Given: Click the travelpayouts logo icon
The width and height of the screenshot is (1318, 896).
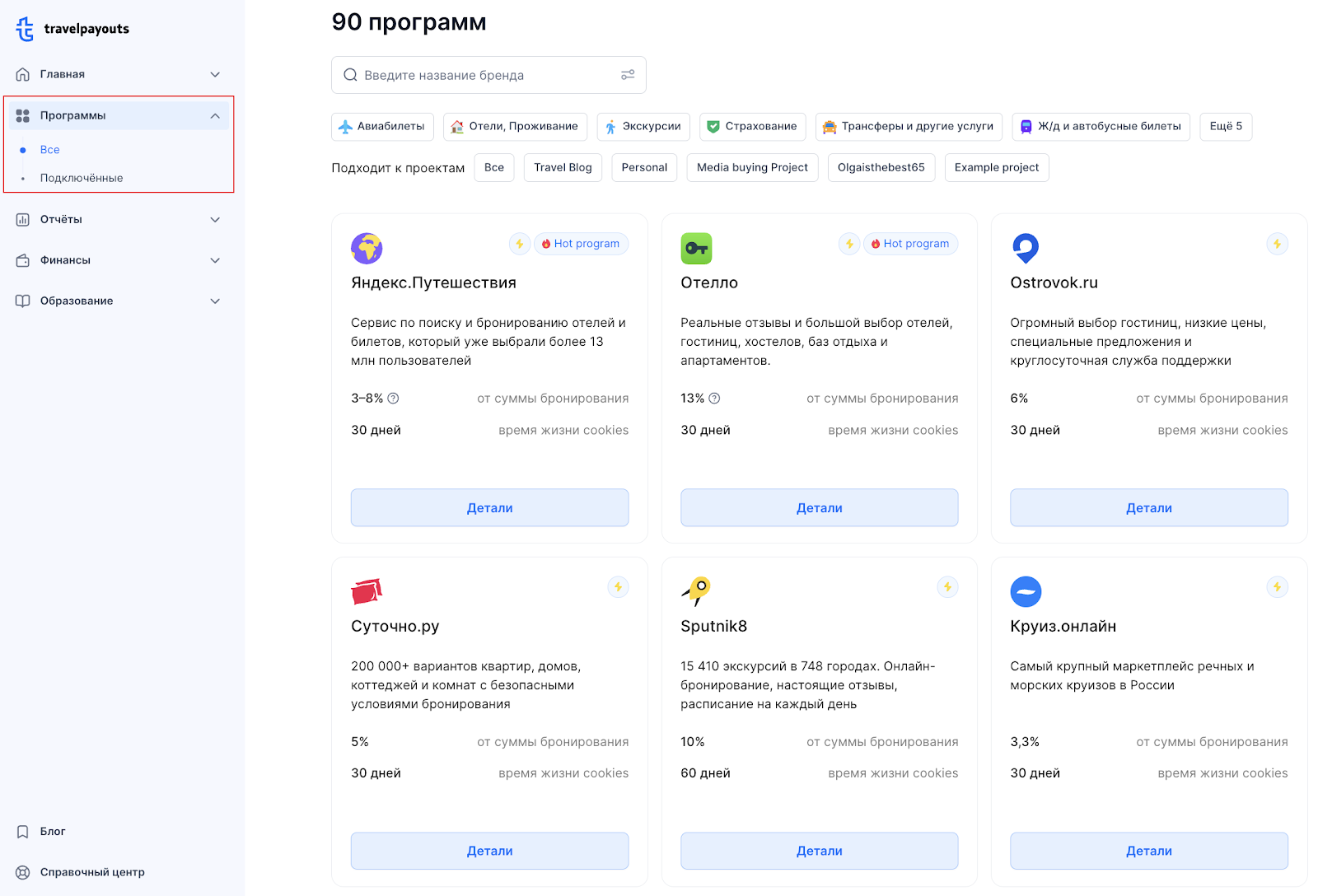Looking at the screenshot, I should 26,29.
